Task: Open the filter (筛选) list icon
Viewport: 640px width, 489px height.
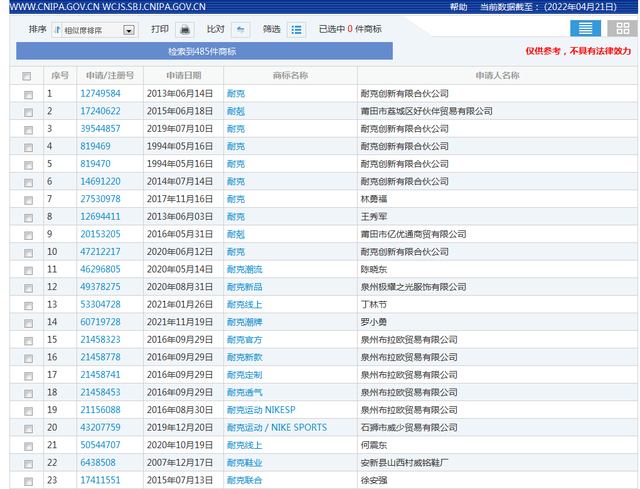Action: (296, 30)
